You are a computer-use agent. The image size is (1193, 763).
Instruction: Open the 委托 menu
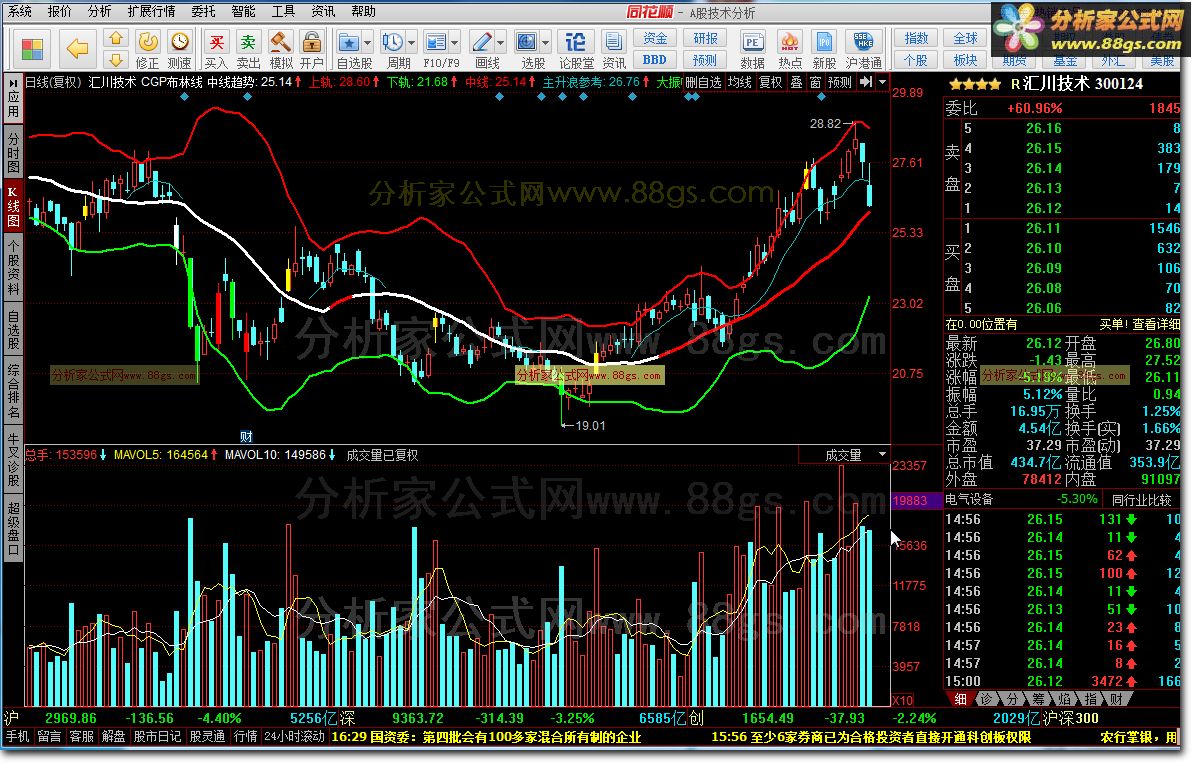tap(203, 11)
